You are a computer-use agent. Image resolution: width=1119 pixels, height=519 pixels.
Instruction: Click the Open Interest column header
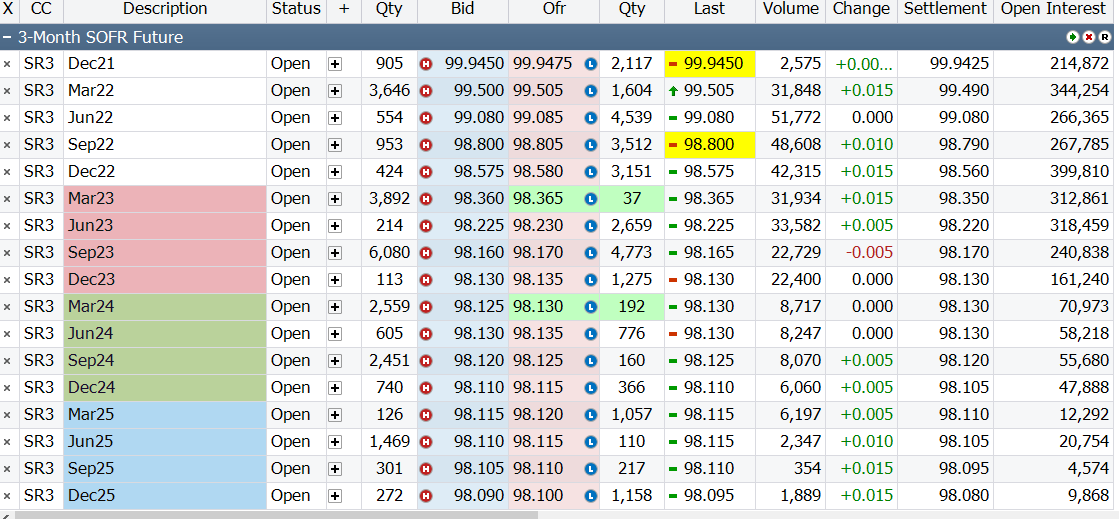[1055, 9]
